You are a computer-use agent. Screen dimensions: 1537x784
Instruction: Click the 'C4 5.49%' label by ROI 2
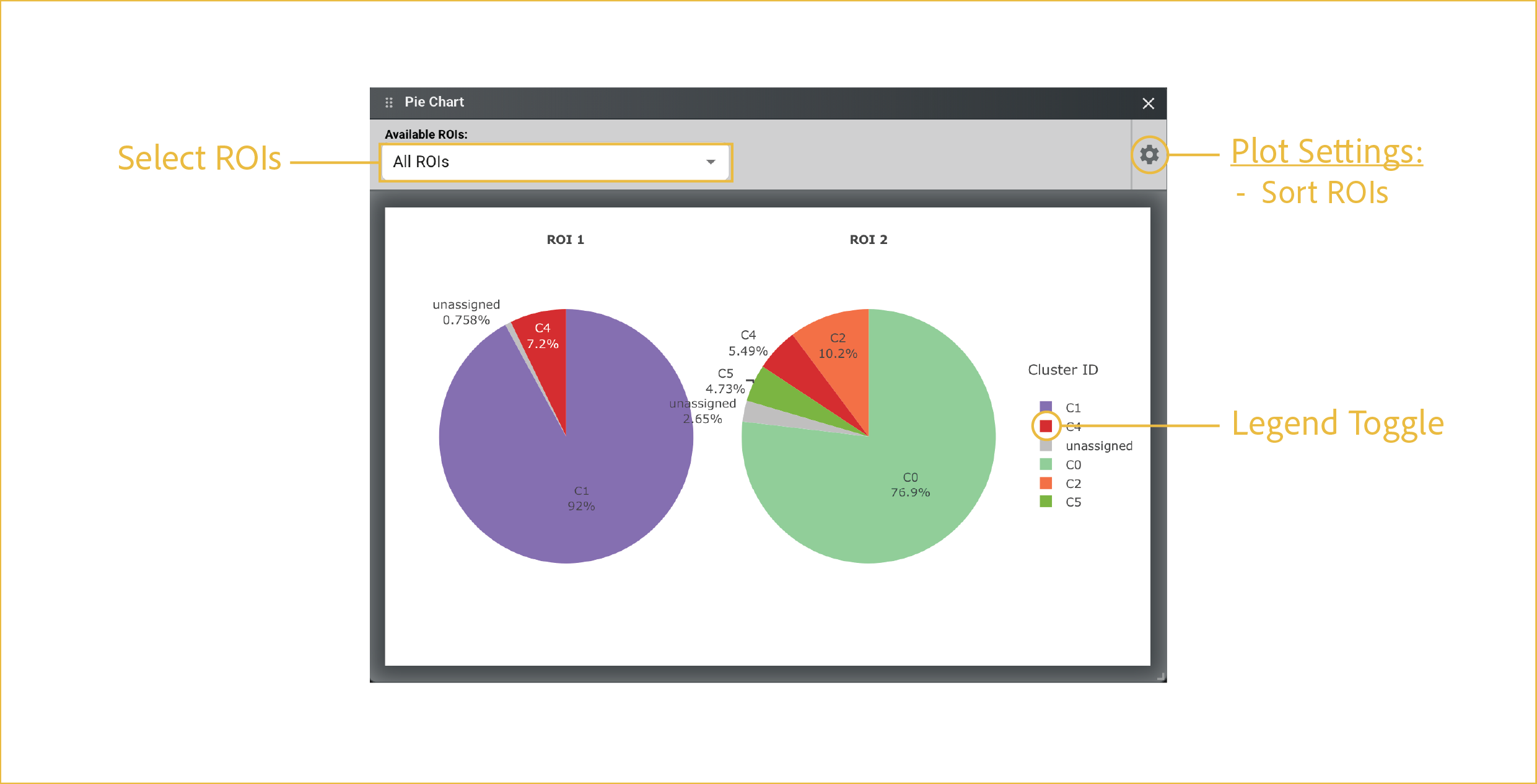point(748,343)
